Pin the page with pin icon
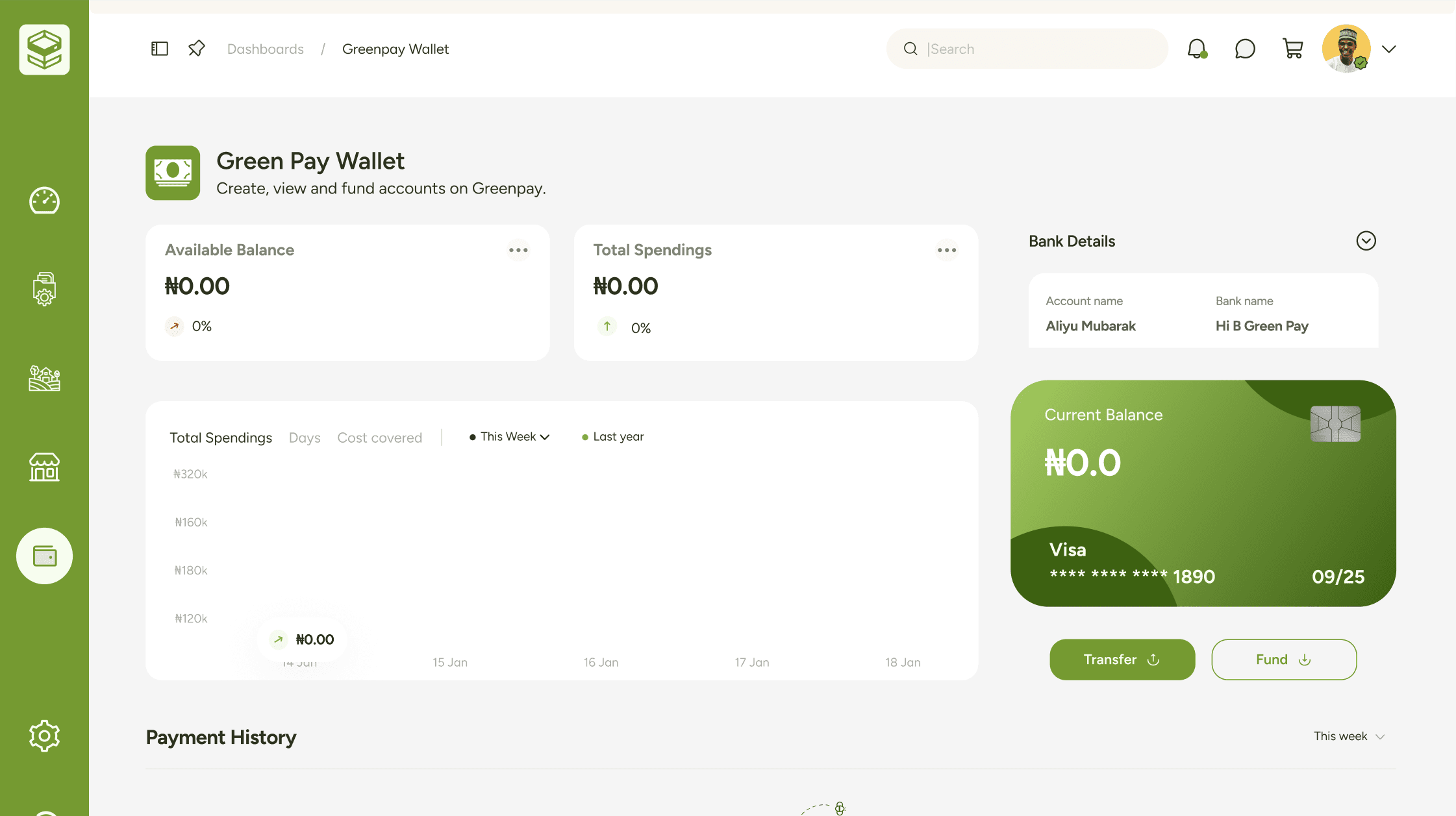1456x816 pixels. pos(197,49)
